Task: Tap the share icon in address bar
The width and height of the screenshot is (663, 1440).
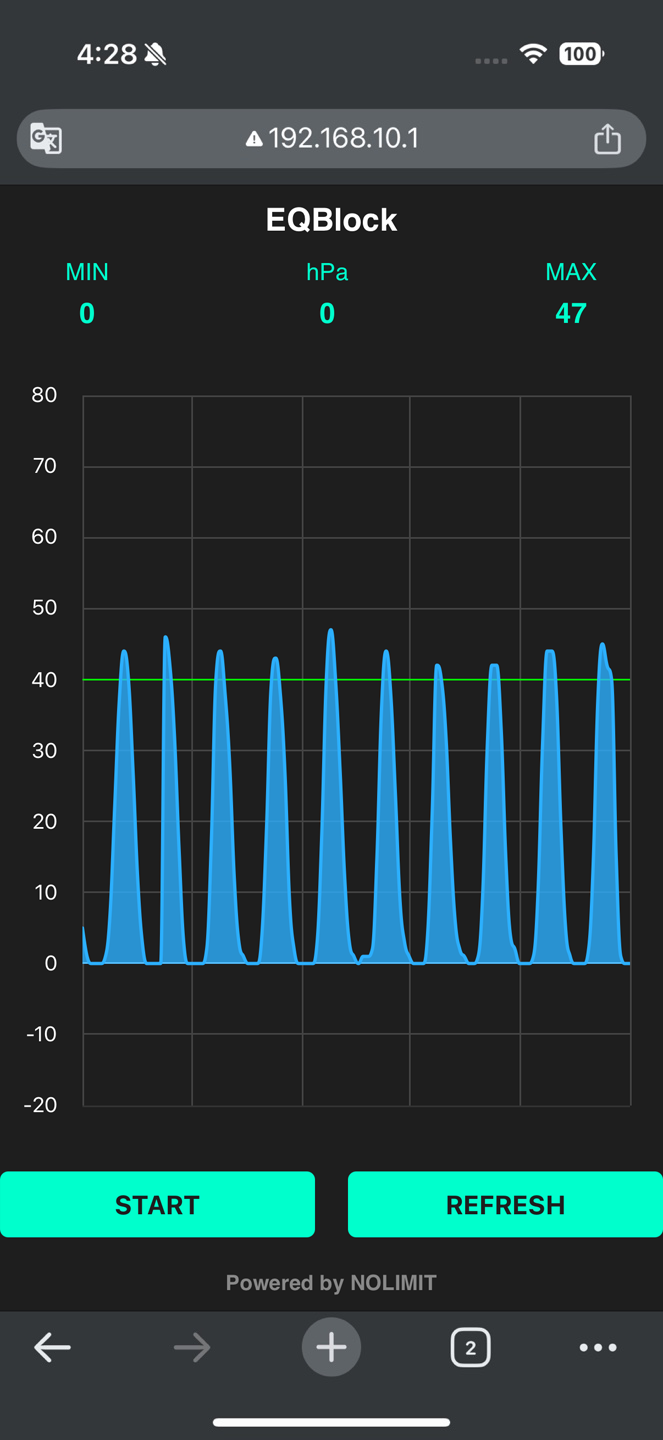Action: pyautogui.click(x=607, y=138)
